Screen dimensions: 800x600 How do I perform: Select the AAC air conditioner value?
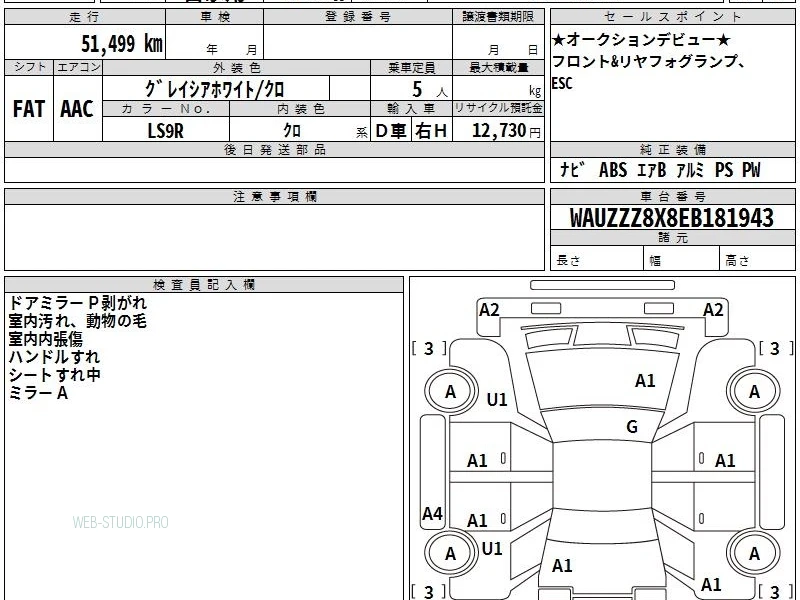77,109
